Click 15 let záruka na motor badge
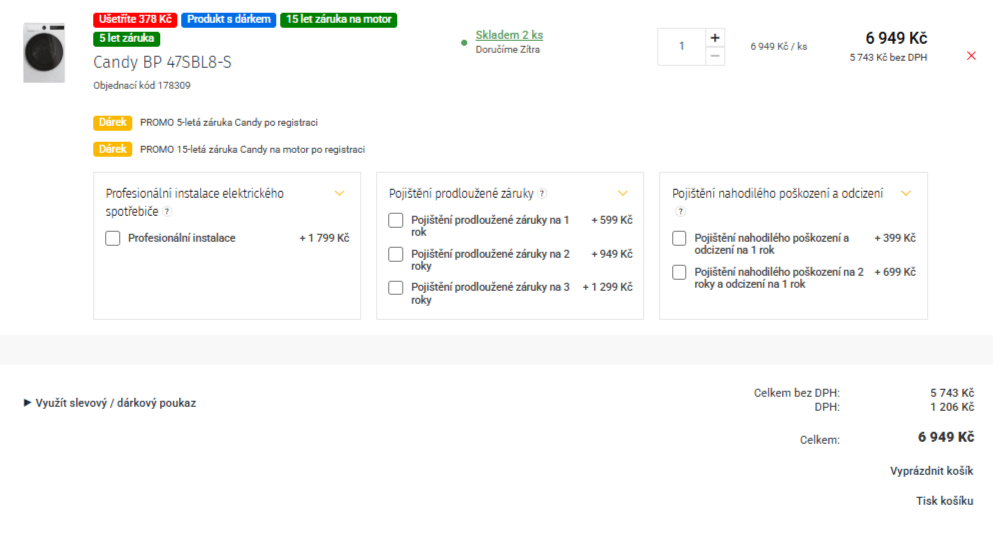 coord(338,20)
